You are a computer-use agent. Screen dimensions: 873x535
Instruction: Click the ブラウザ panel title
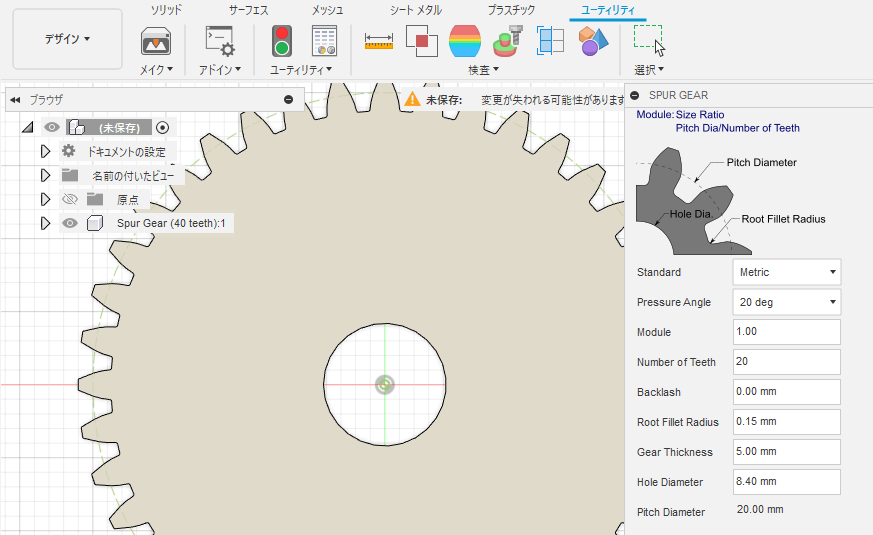click(46, 100)
